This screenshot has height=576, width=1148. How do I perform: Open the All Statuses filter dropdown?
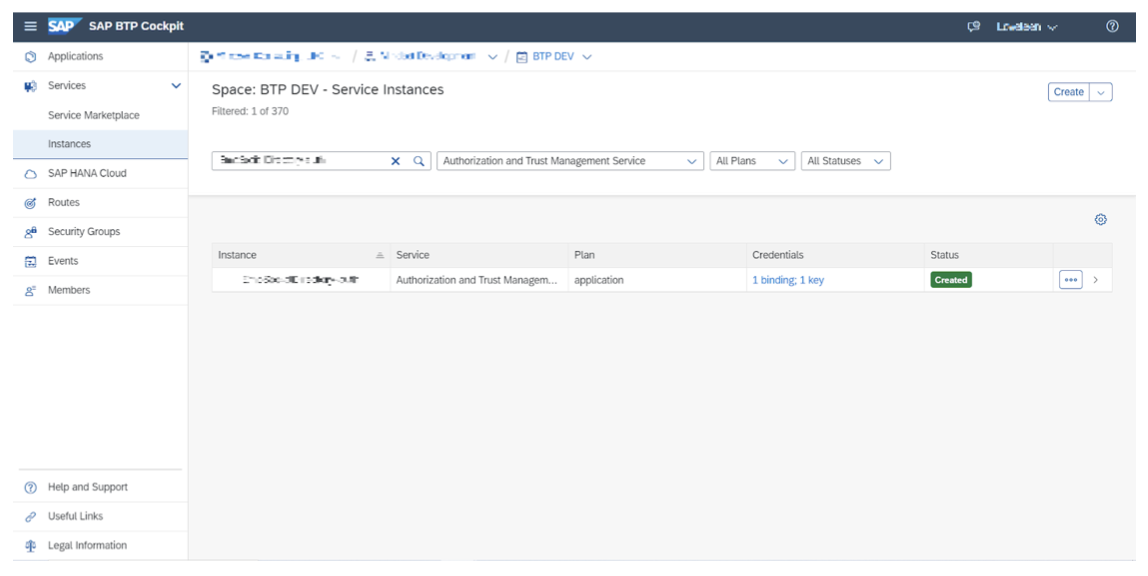pyautogui.click(x=846, y=161)
